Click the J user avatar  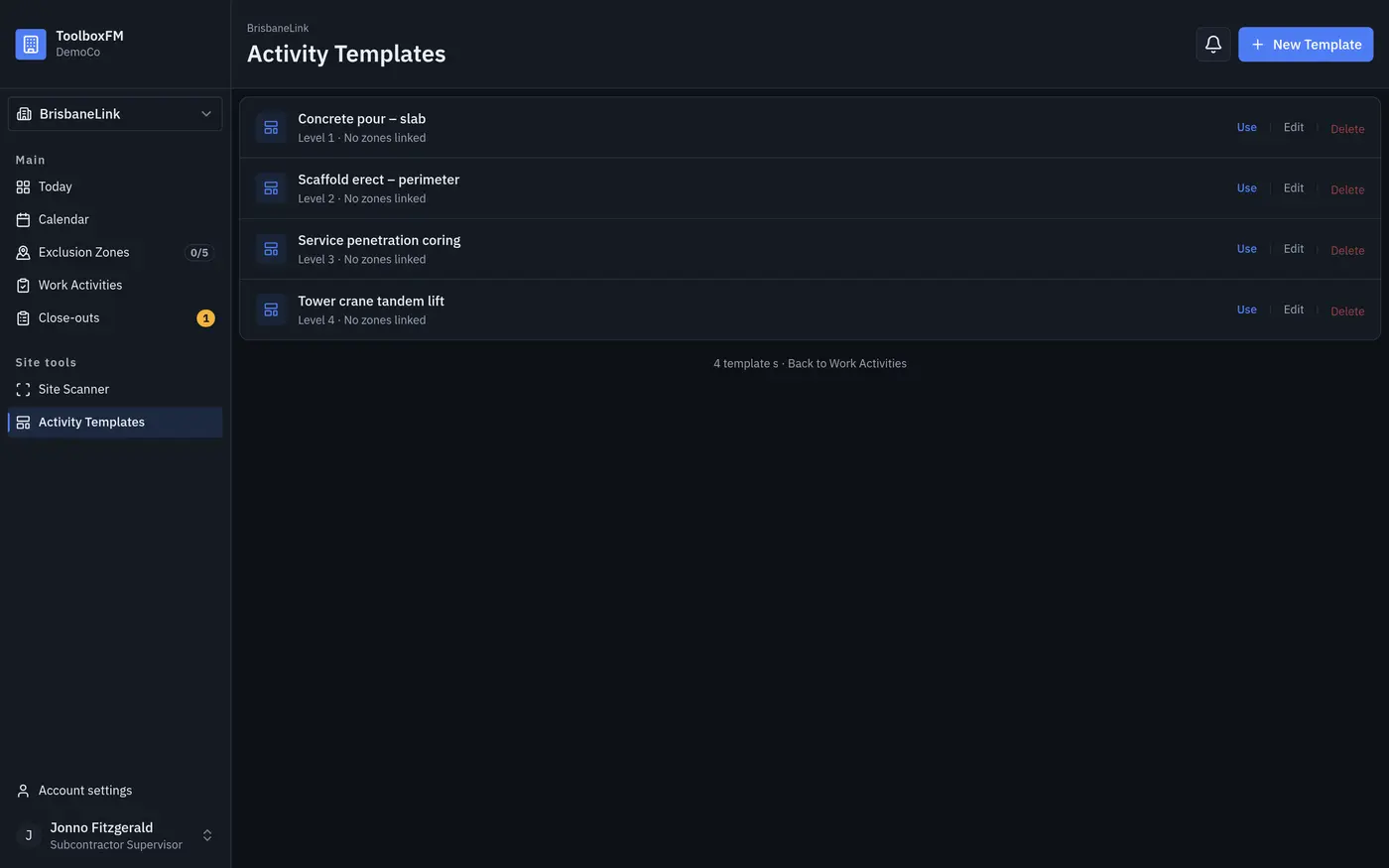29,835
